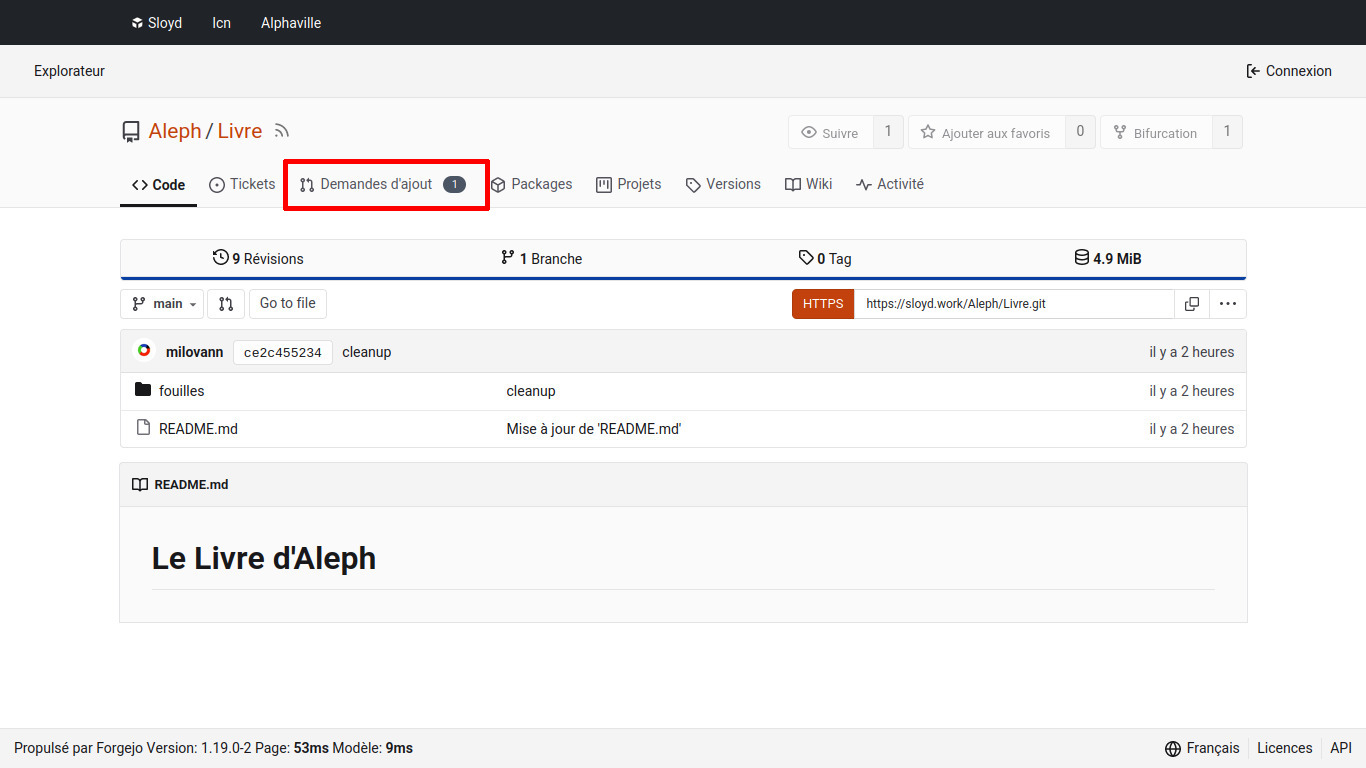Click milovann's avatar image

pyautogui.click(x=144, y=351)
